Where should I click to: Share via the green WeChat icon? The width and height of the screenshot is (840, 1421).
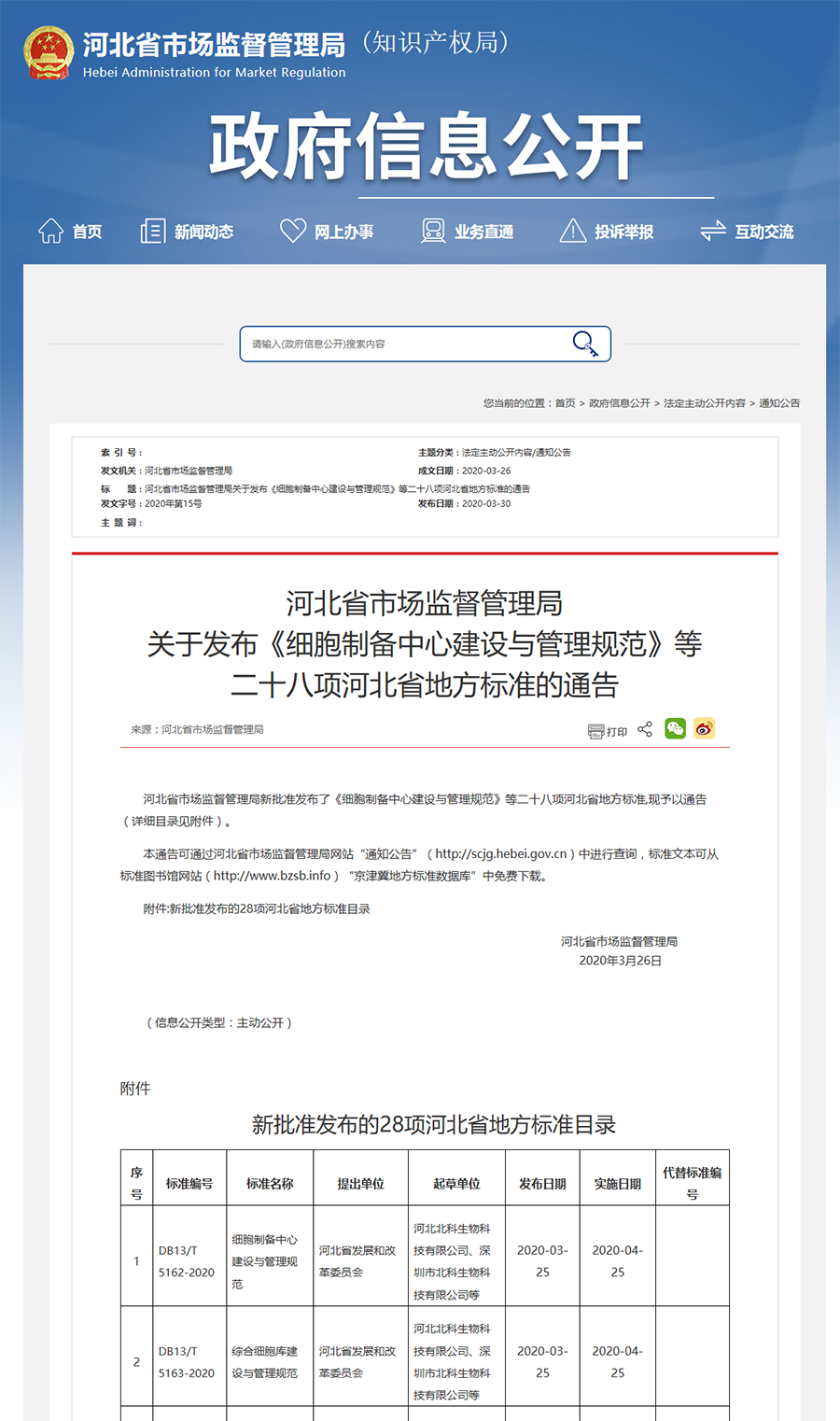[675, 729]
